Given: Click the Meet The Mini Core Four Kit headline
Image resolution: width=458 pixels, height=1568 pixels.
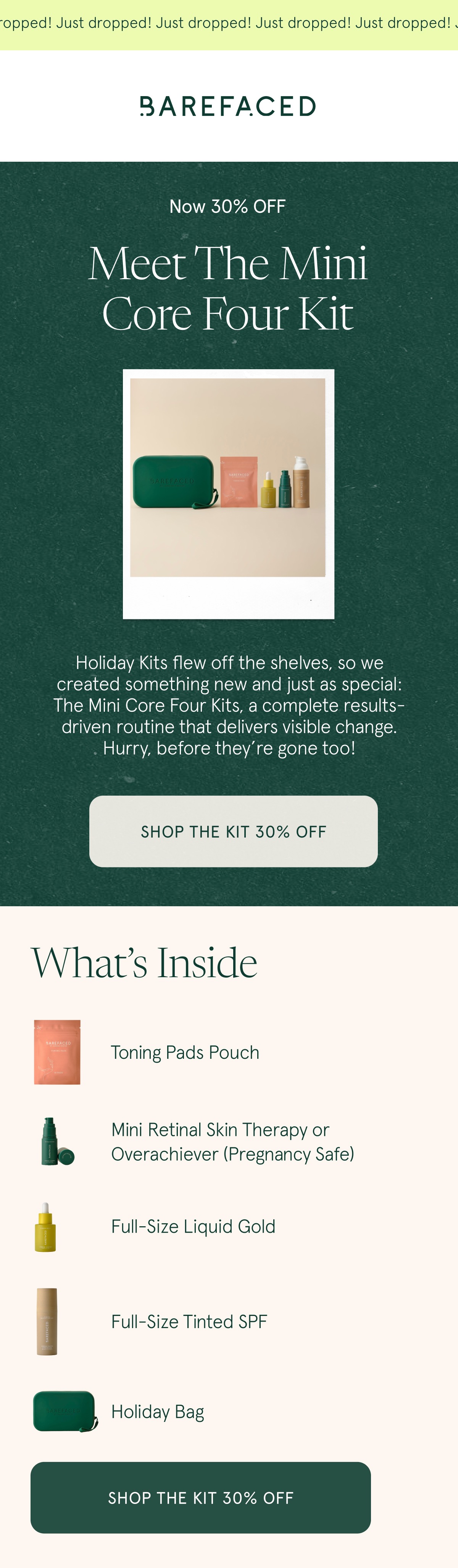Looking at the screenshot, I should click(228, 288).
